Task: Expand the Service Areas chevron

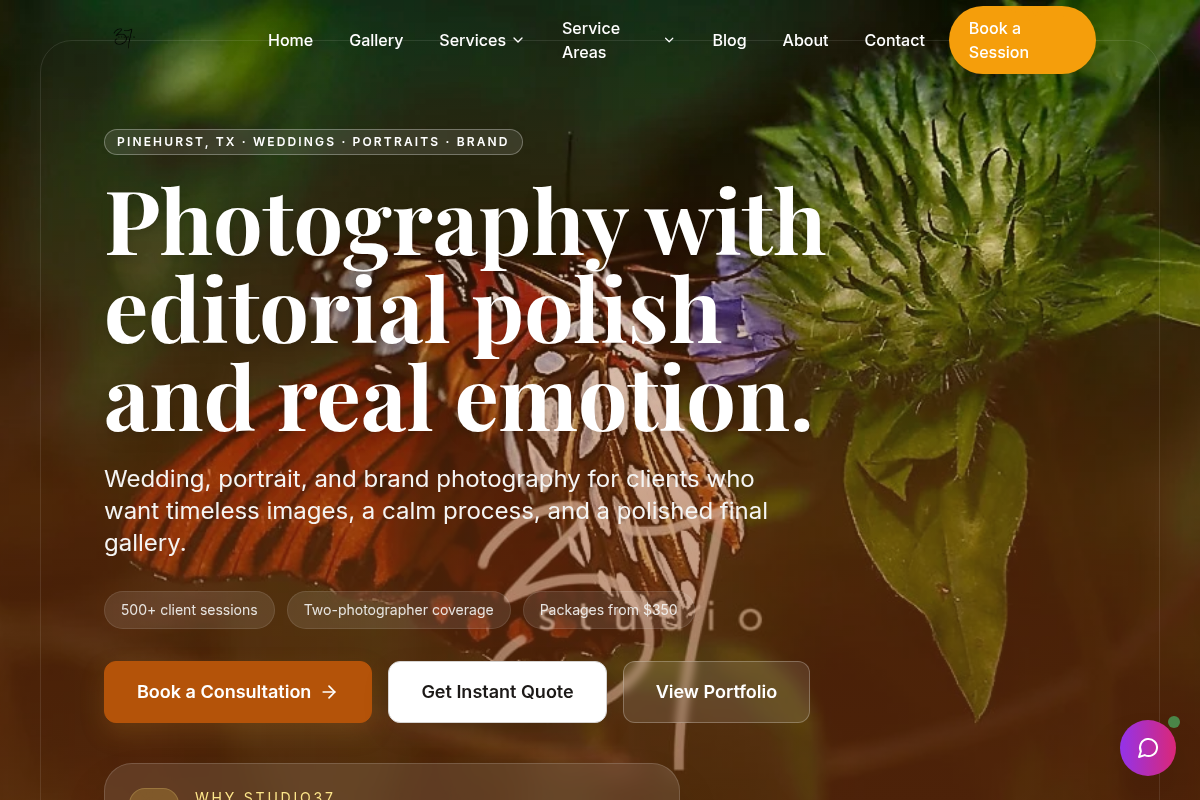Action: pos(669,40)
